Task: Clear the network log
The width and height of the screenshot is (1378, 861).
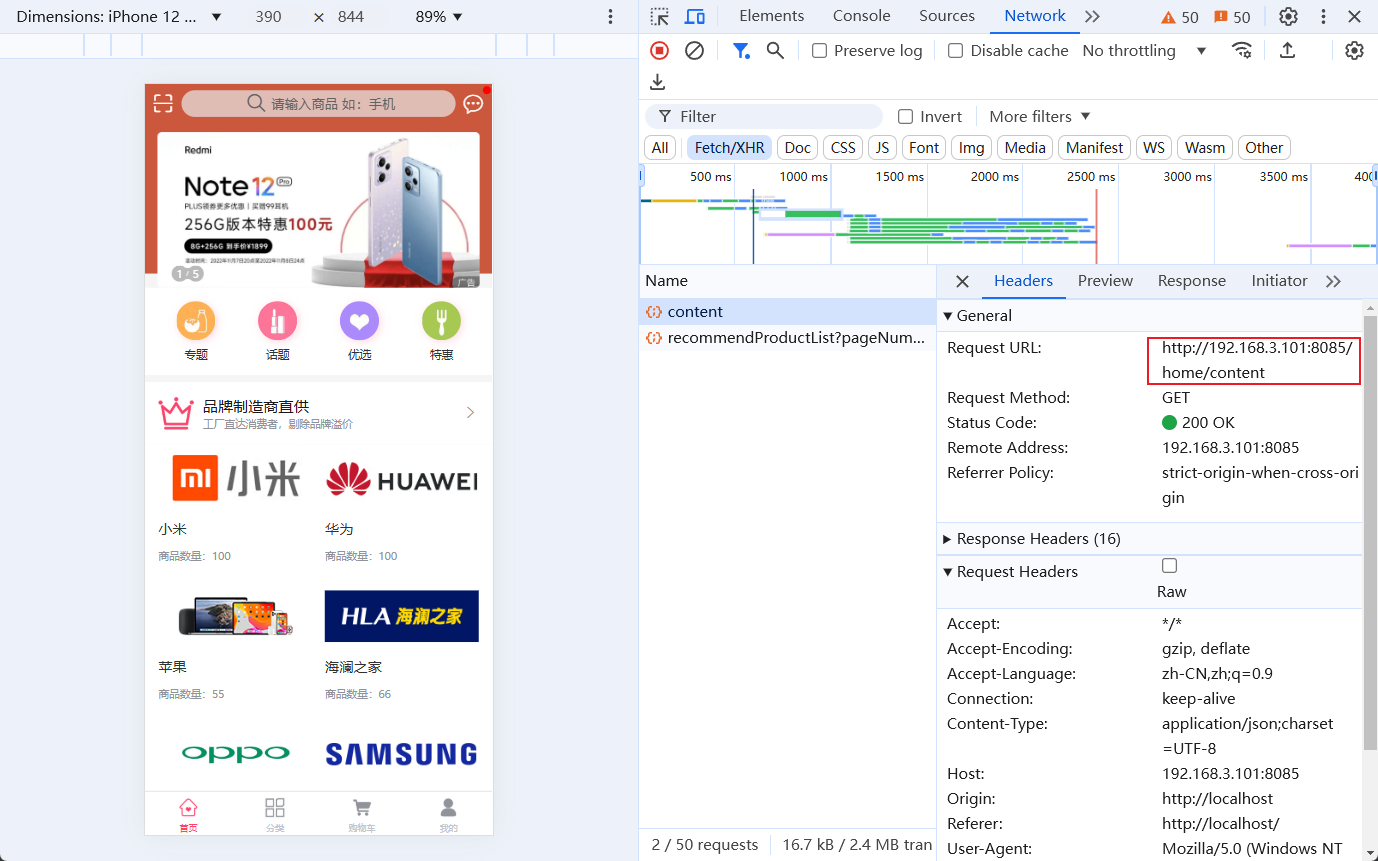Action: [x=694, y=50]
